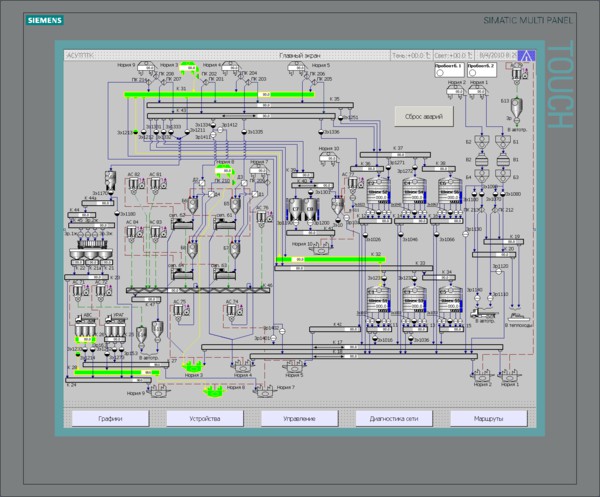Go to the Управление screen
Viewport: 600px width, 497px height.
(x=299, y=419)
